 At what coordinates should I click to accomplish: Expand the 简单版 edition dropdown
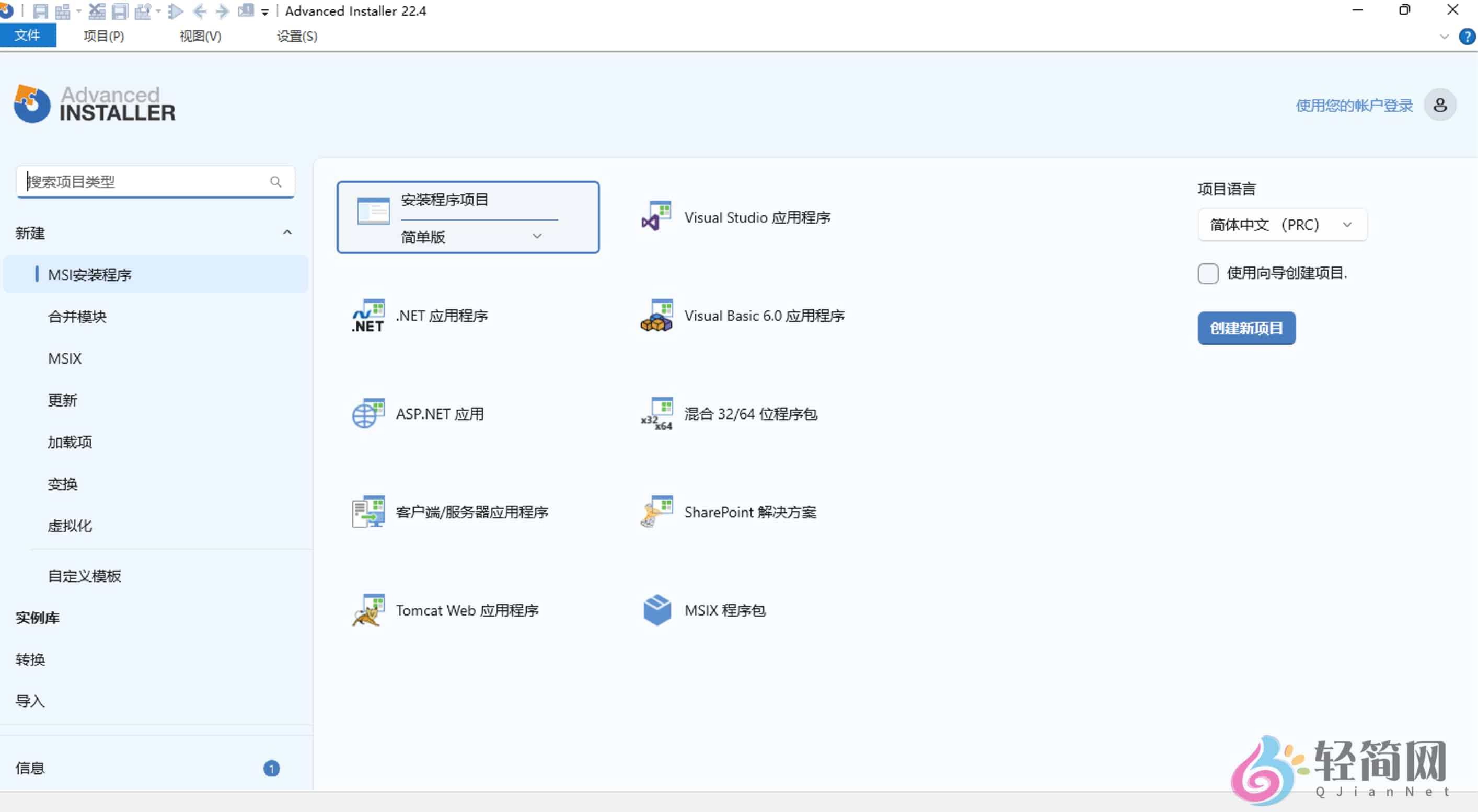[x=537, y=236]
